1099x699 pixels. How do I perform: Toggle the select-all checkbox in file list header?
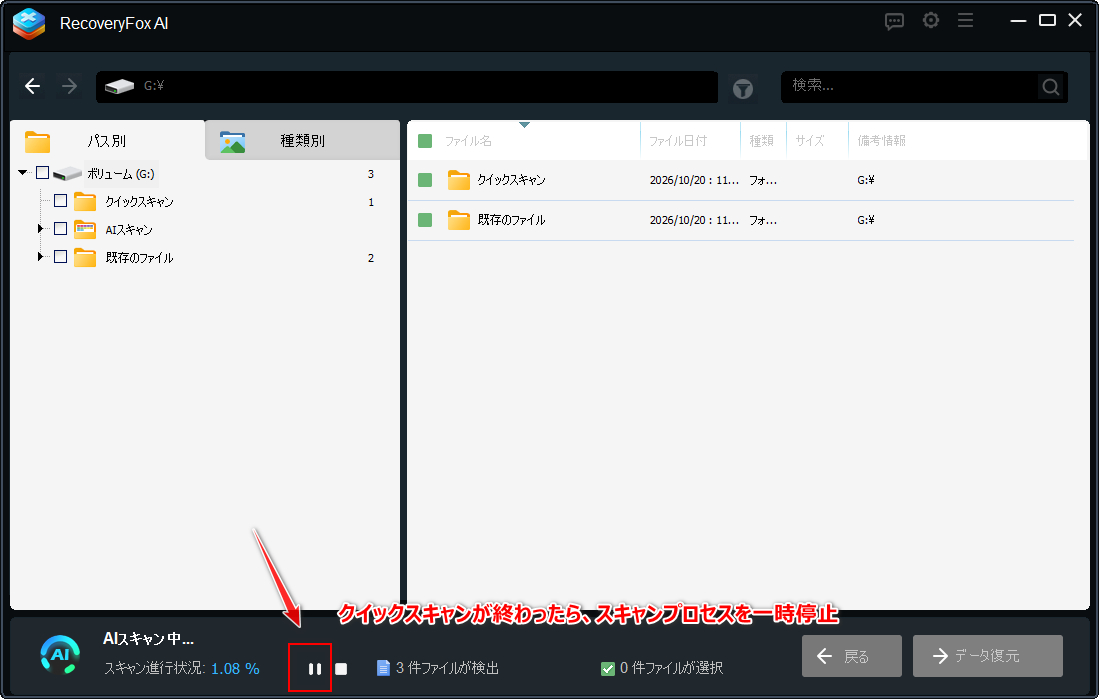tap(425, 141)
